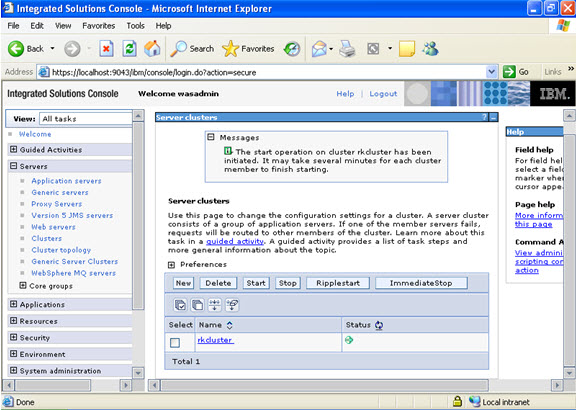Click the New cluster button
Screen dimensions: 576x410
183,283
